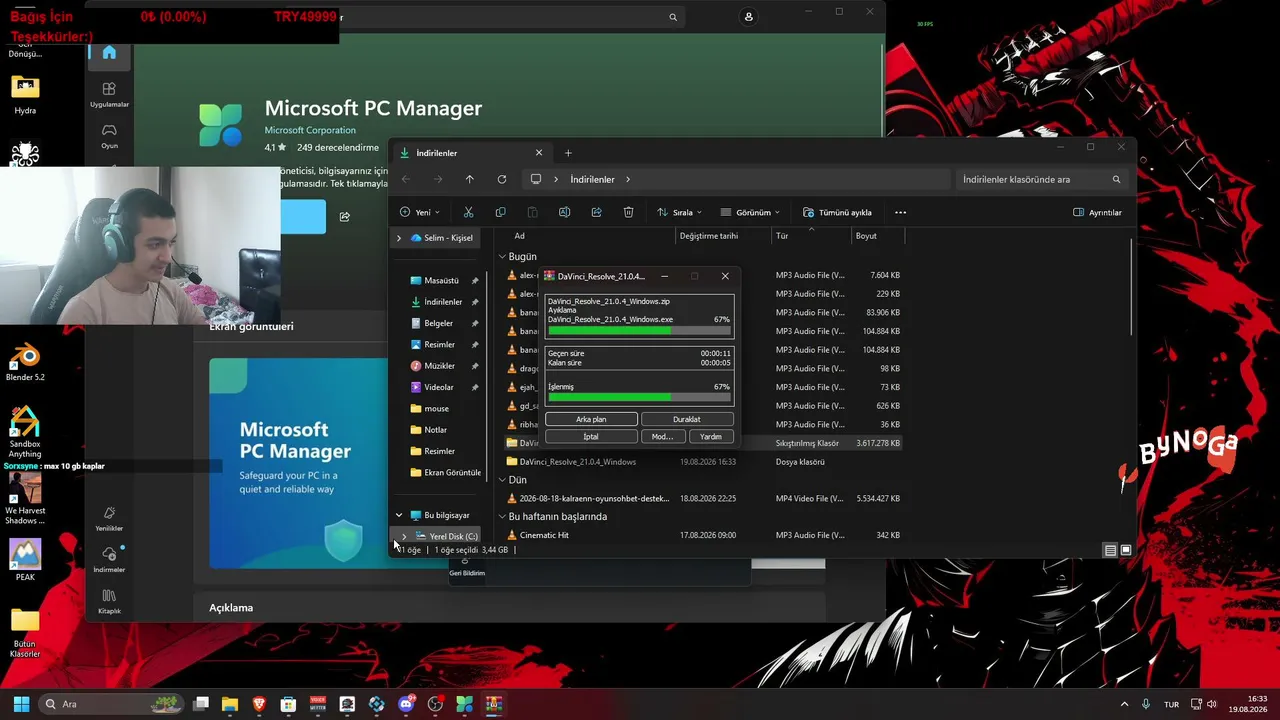Image resolution: width=1280 pixels, height=720 pixels.
Task: Cut the selected file in Explorer toolbar
Action: tap(468, 212)
